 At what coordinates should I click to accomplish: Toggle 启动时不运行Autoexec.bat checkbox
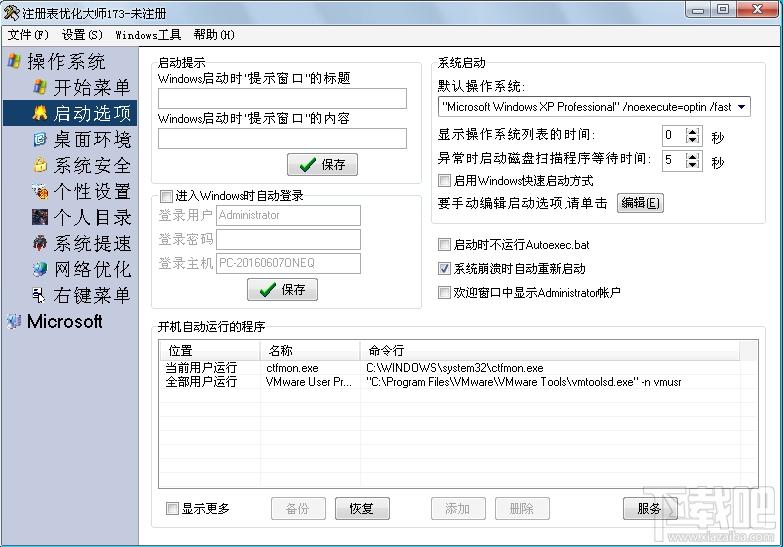pos(444,245)
